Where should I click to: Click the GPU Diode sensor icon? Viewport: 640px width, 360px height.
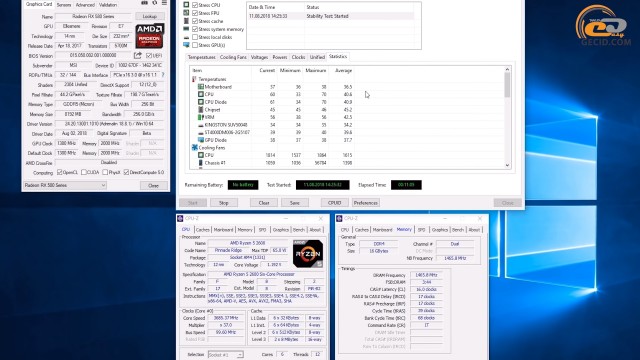[x=201, y=140]
